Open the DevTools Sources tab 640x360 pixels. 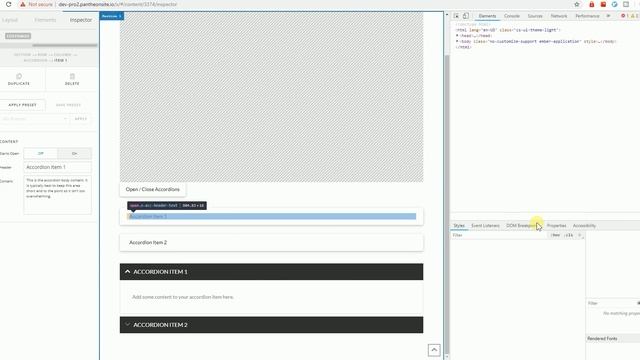coord(535,16)
